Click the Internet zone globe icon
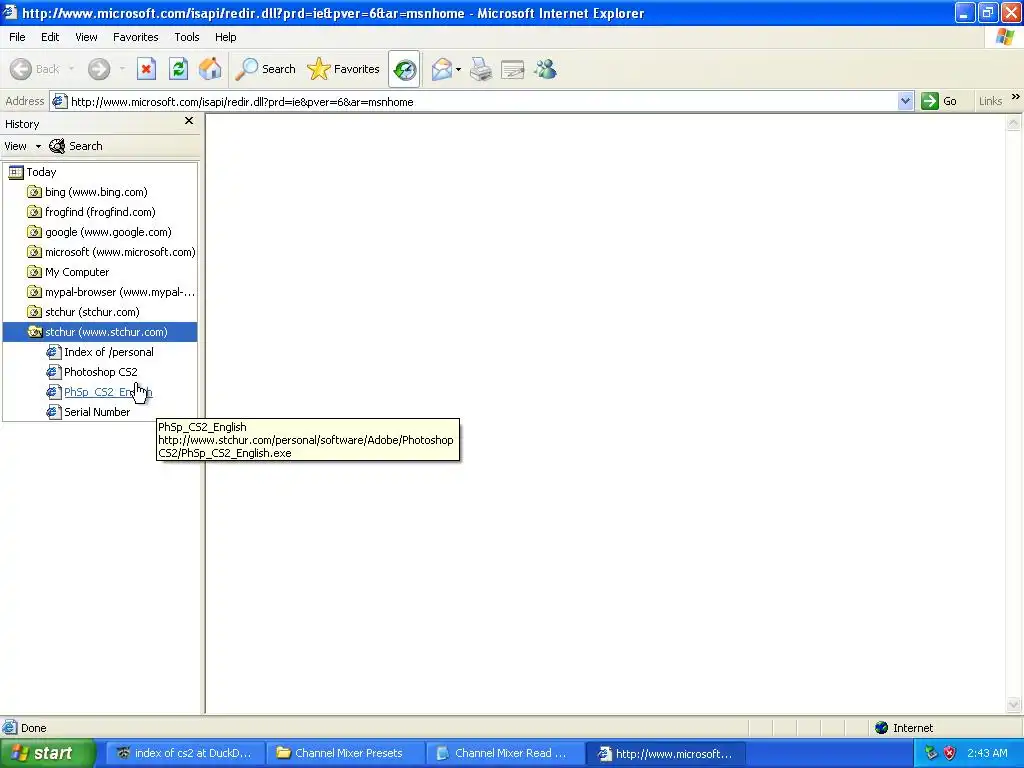Viewport: 1024px width, 768px height. click(x=882, y=728)
